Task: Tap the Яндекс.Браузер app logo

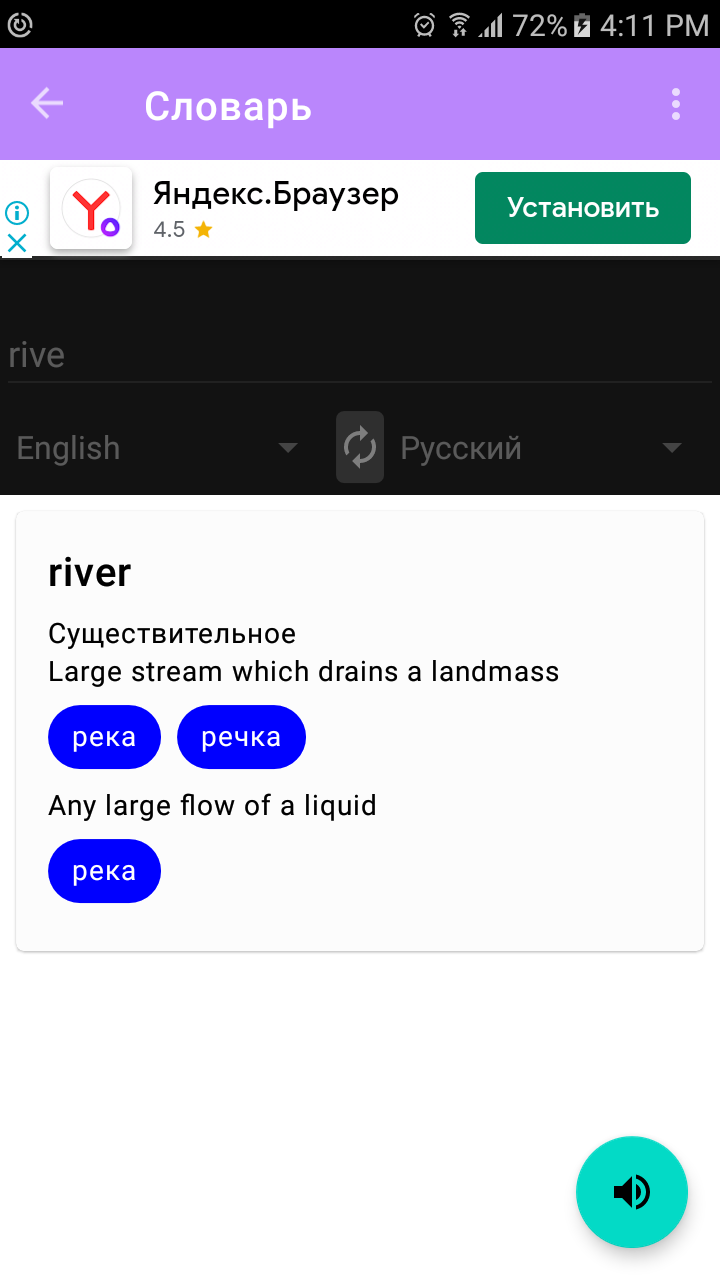Action: [x=91, y=208]
